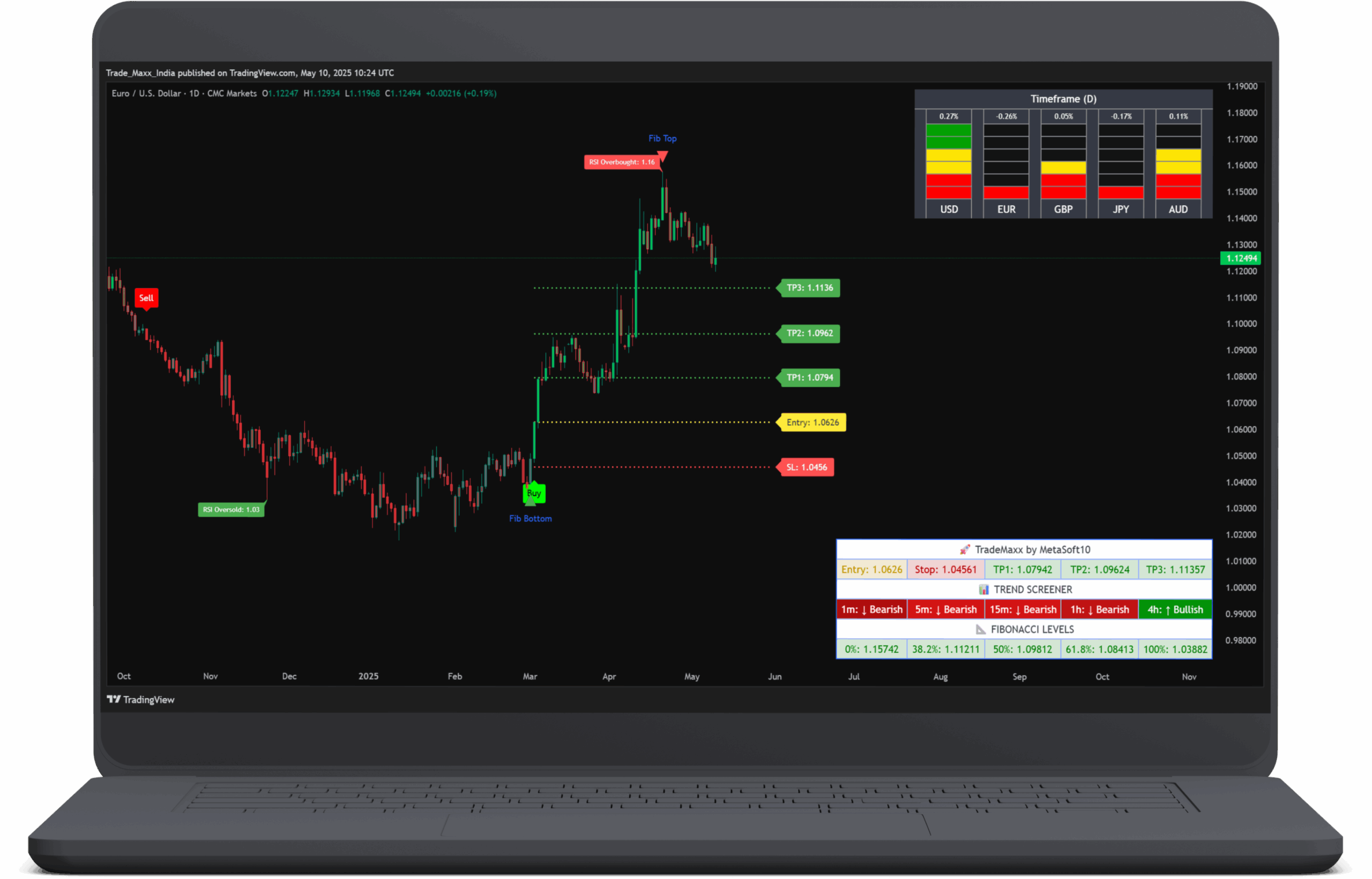Click the Fib Bottom text label
Image resolution: width=1372 pixels, height=879 pixels.
click(x=530, y=519)
